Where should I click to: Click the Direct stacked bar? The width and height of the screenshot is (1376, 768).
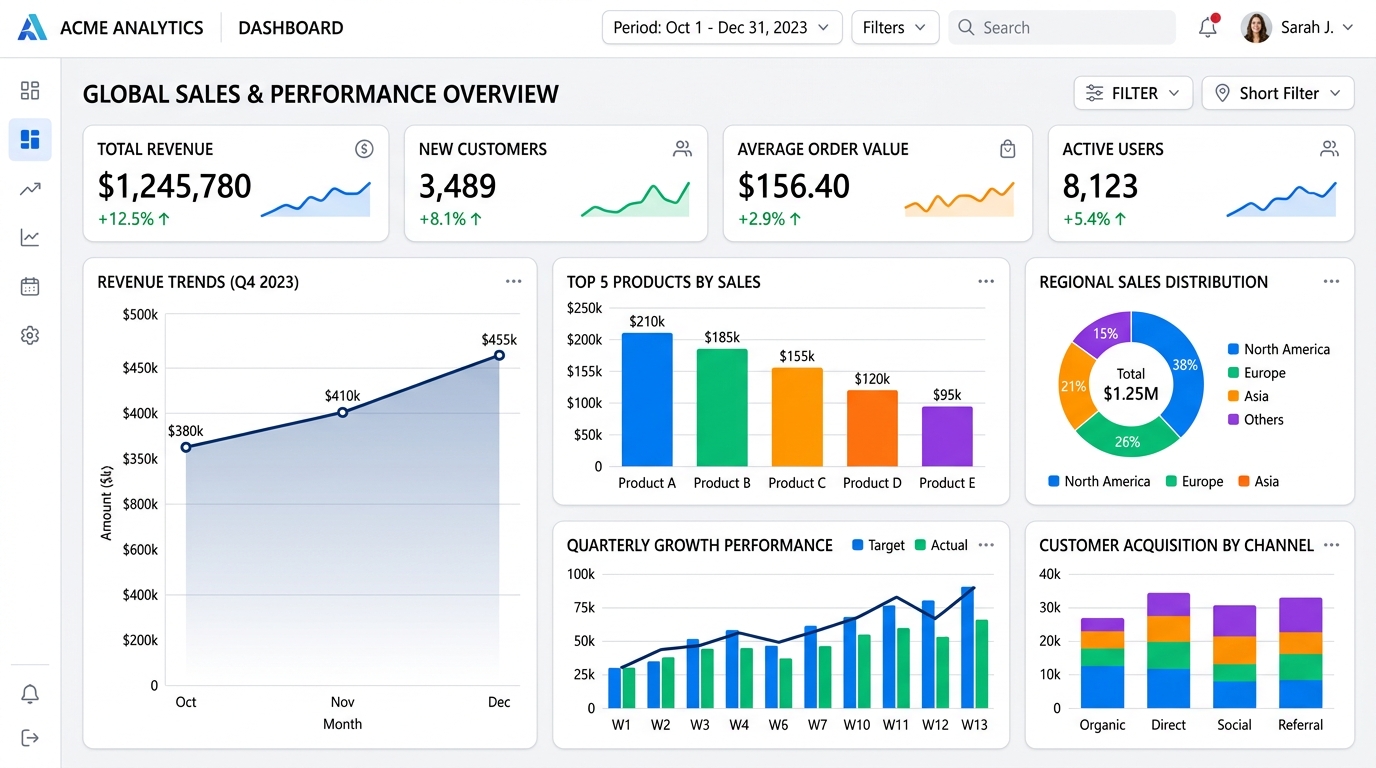[1168, 650]
